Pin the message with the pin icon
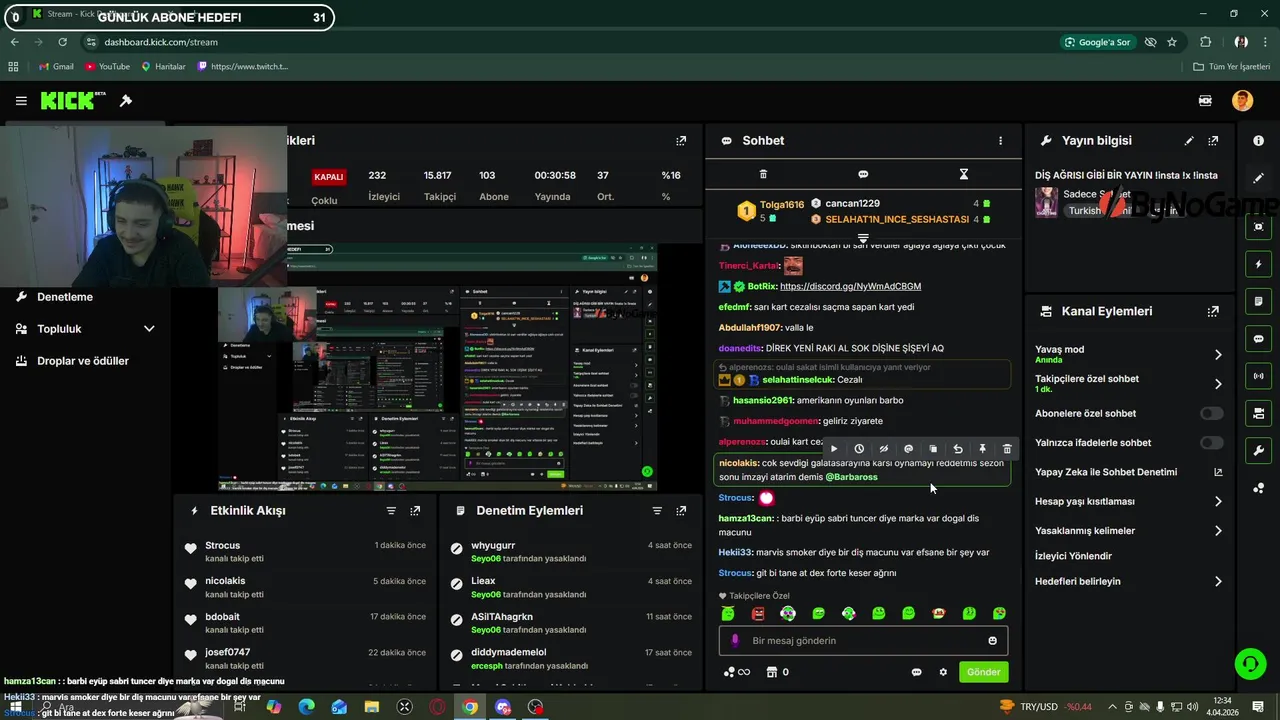This screenshot has width=1280, height=720. pos(982,449)
